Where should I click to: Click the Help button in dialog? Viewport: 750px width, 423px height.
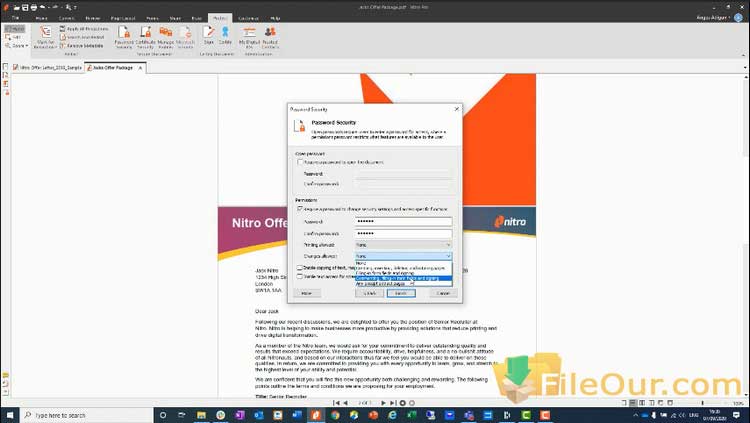click(307, 293)
